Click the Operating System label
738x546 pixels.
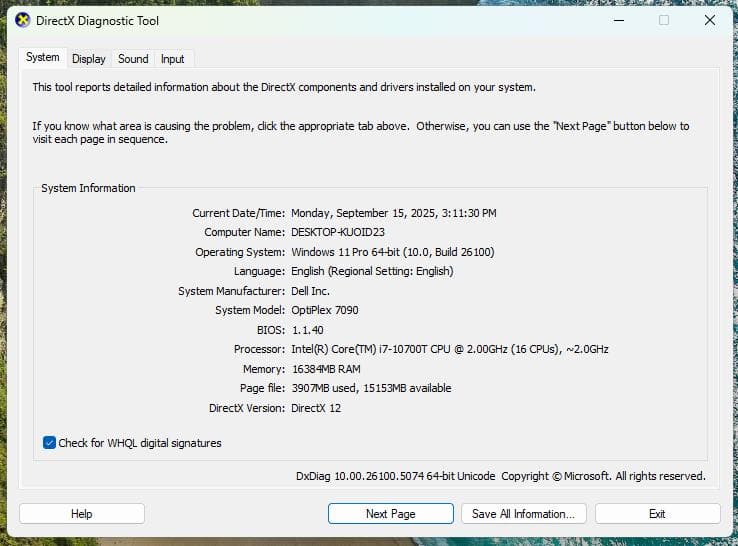[x=240, y=252]
